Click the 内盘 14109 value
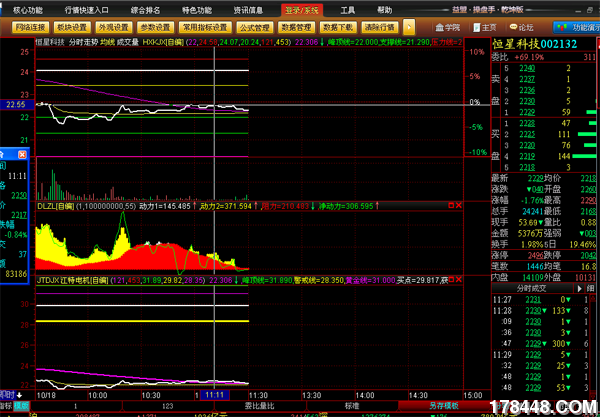 [533, 277]
